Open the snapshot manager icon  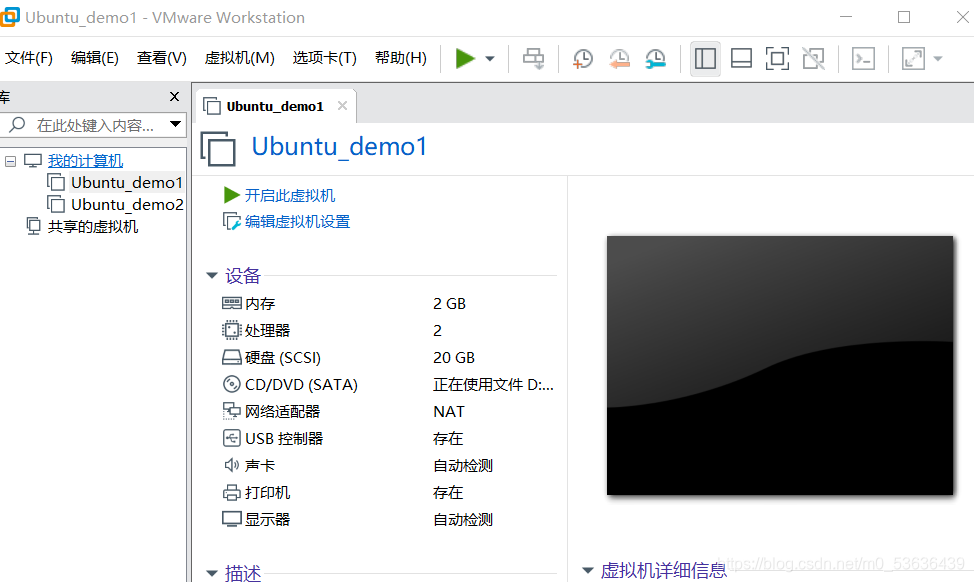coord(656,58)
